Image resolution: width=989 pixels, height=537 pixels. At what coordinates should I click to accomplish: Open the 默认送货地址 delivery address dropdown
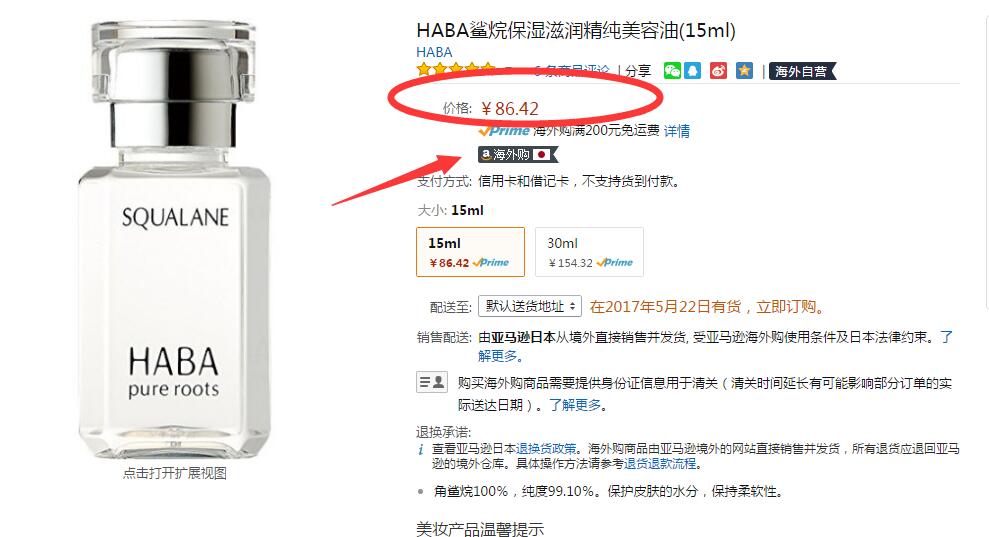pos(530,306)
